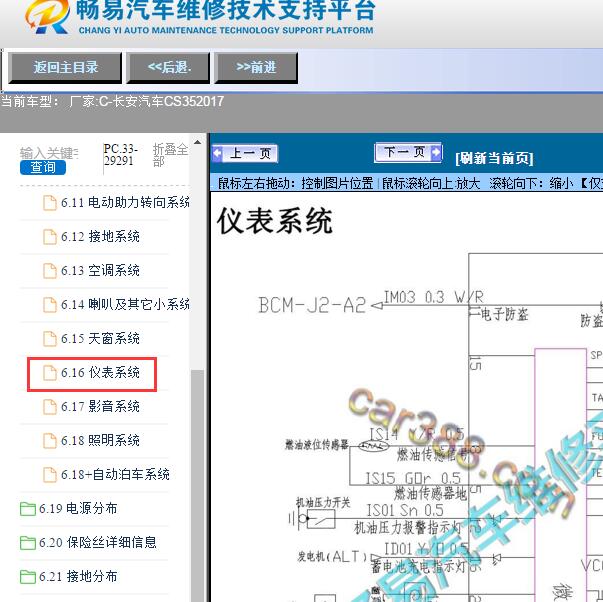Click the page icon beside 6.13
This screenshot has height=602, width=603.
(50, 271)
